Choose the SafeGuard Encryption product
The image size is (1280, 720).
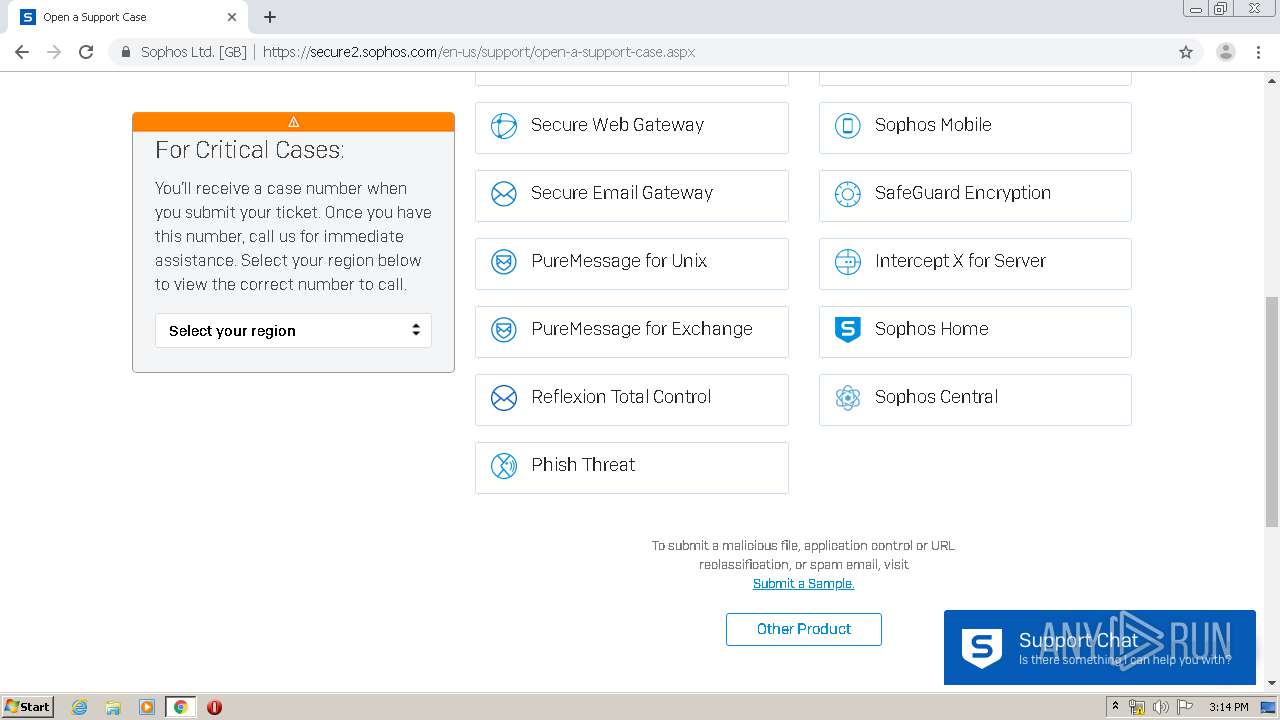click(975, 195)
